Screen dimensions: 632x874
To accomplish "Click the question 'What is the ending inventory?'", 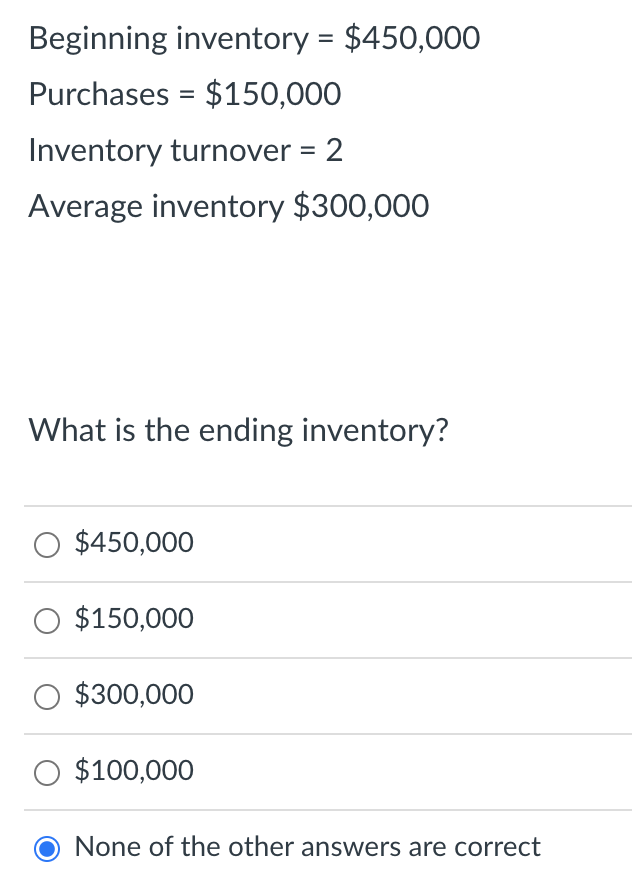I will 238,431.
